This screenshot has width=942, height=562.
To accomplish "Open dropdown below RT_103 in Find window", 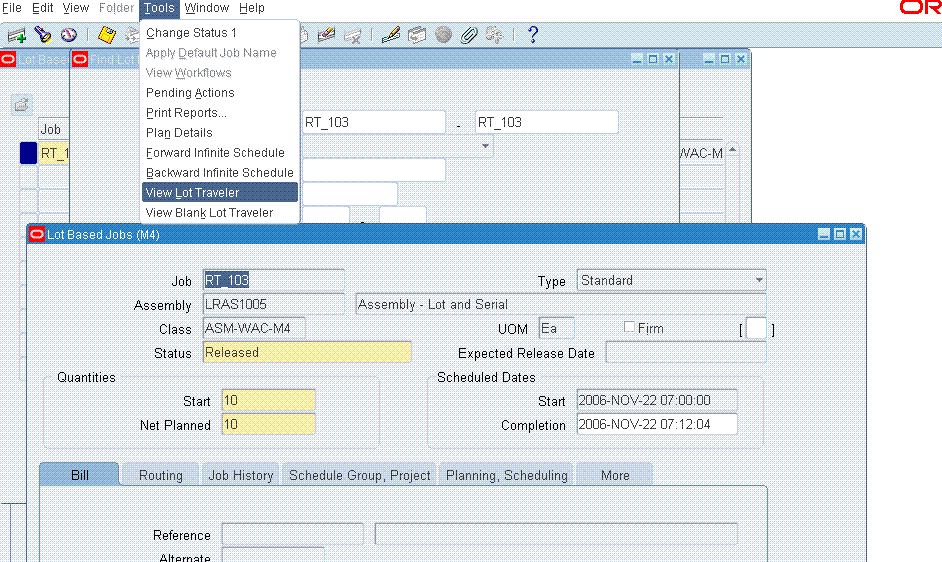I will click(x=485, y=146).
